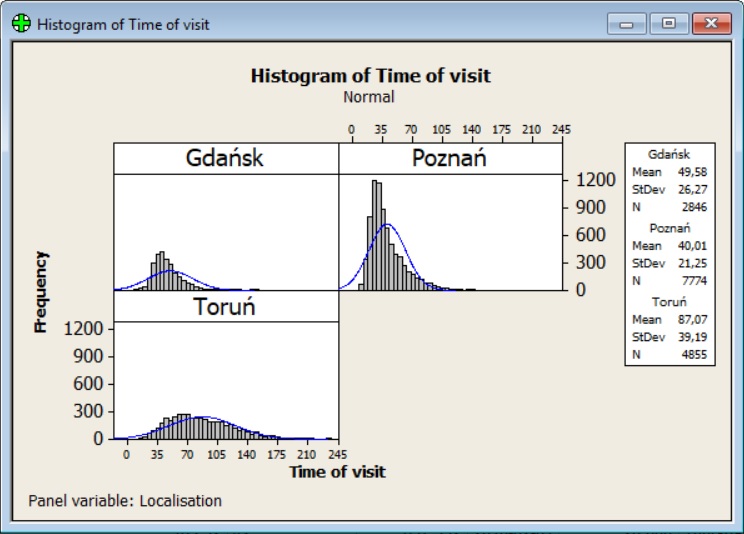Screen dimensions: 744x534
Task: Select the Gdańsk heading in the legend
Action: tap(669, 155)
